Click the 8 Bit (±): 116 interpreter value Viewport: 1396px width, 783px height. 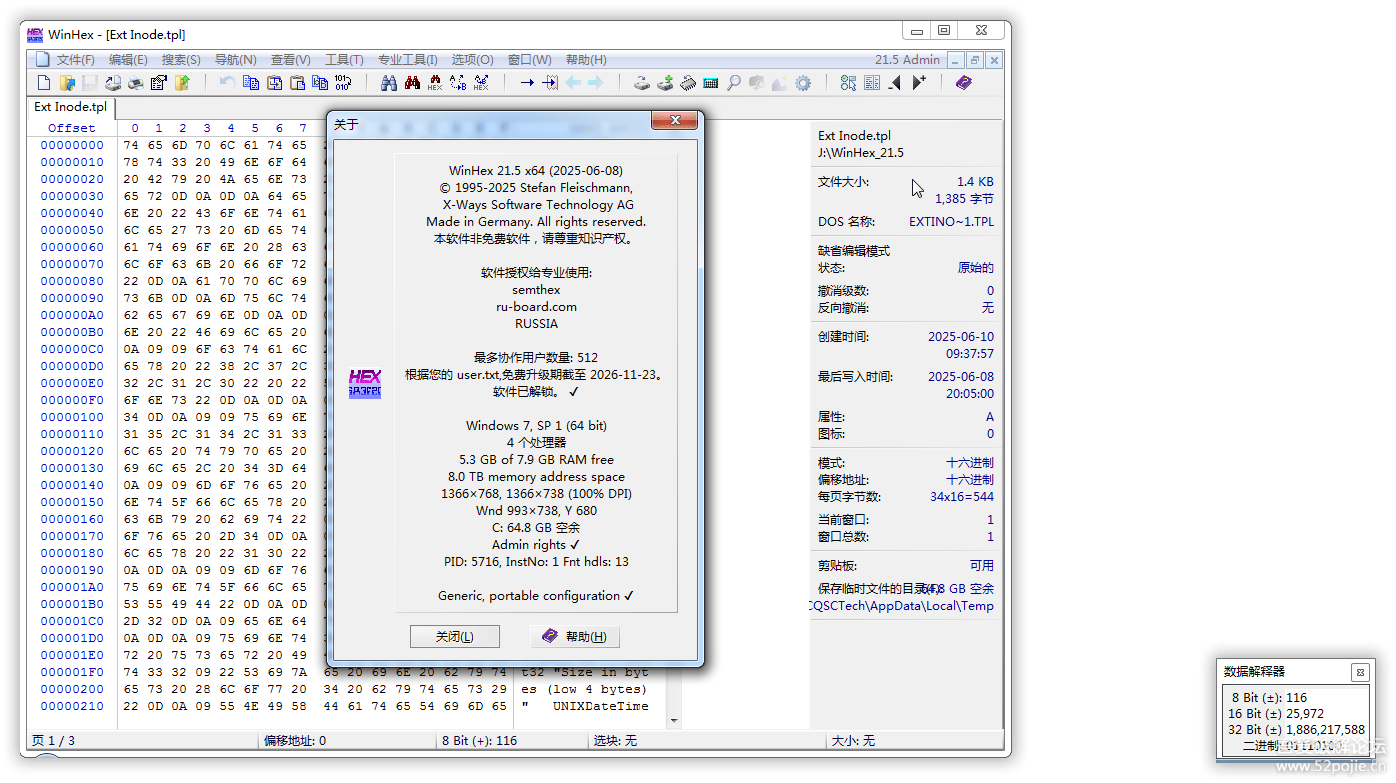(x=1269, y=698)
